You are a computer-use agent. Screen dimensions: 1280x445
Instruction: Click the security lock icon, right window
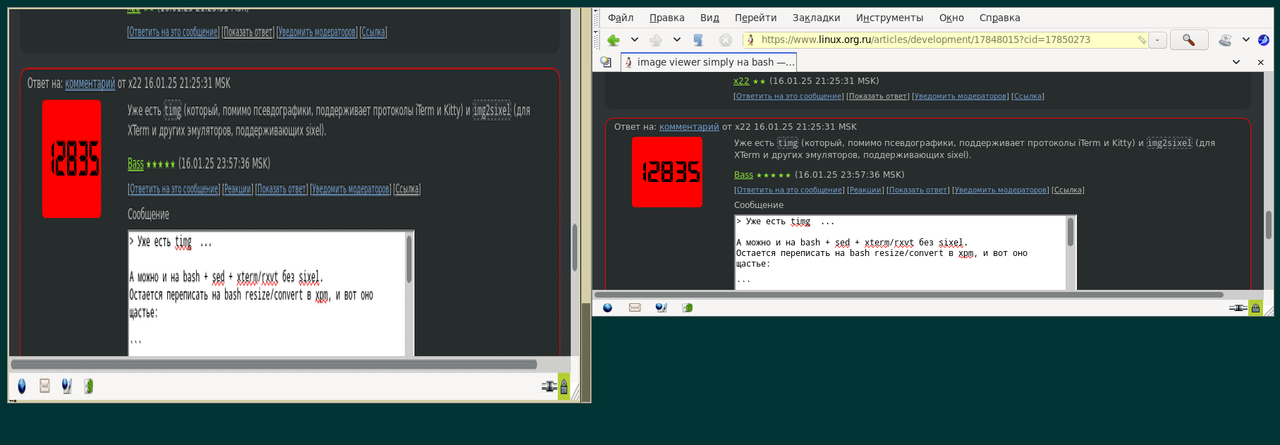click(1255, 308)
